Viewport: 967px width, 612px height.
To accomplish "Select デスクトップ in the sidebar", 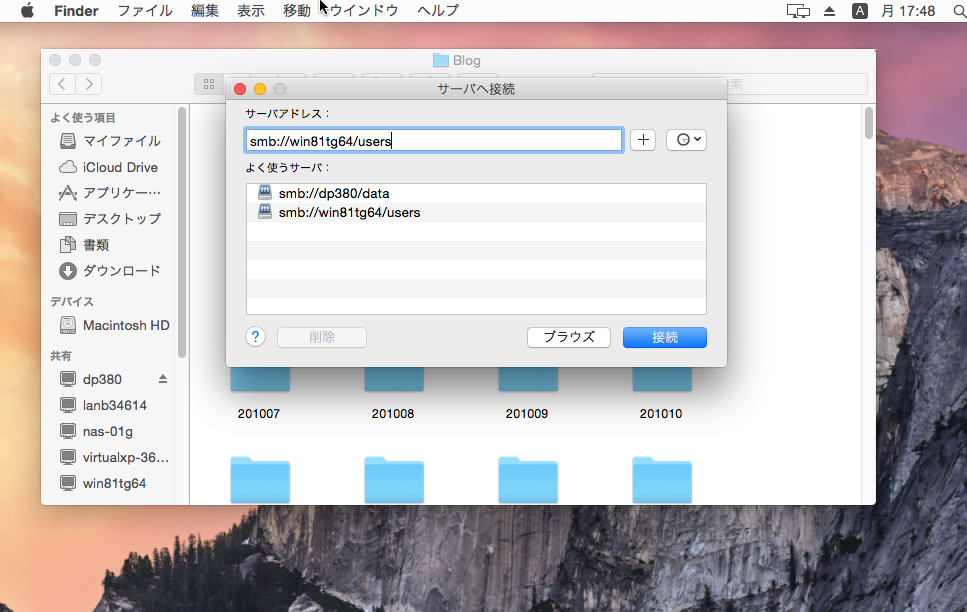I will (x=113, y=219).
